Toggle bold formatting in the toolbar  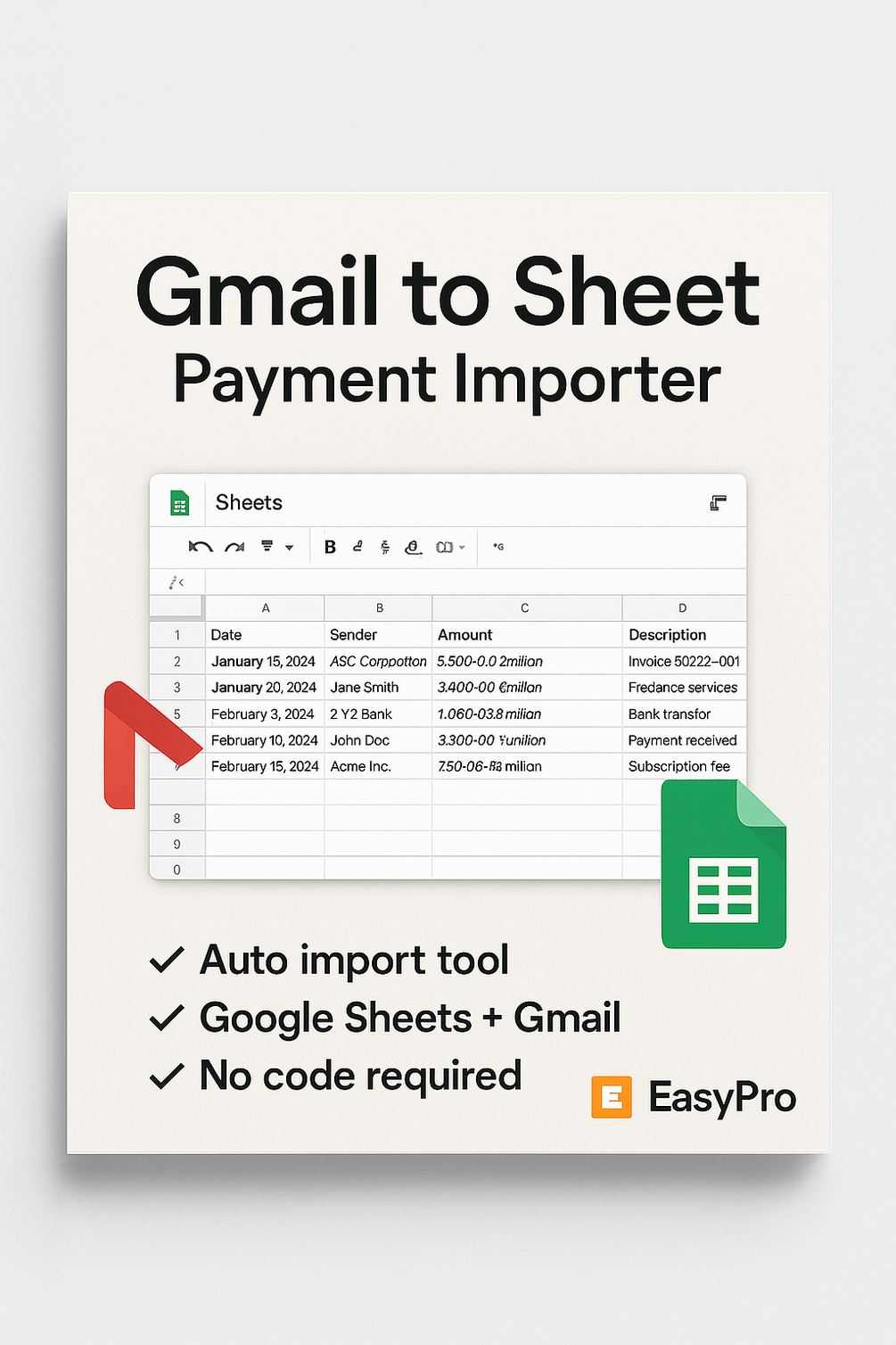(329, 547)
